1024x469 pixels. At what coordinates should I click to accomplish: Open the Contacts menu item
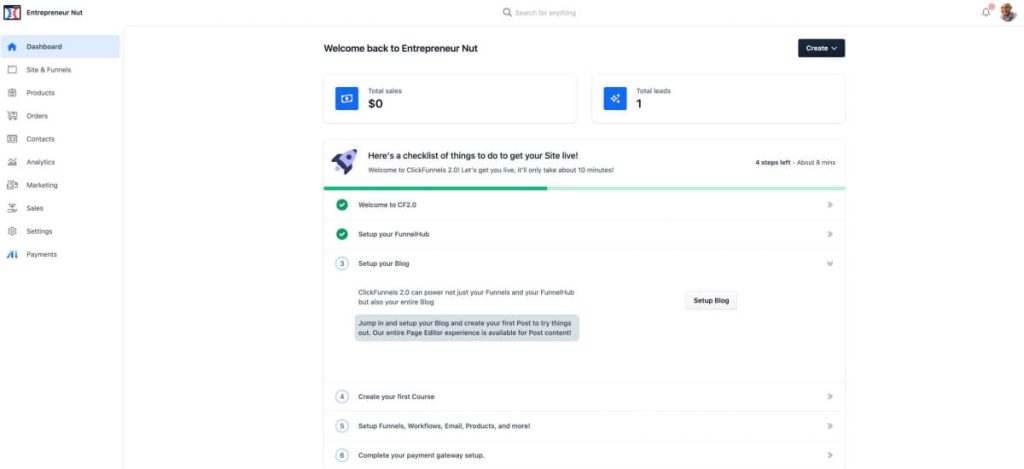tap(40, 139)
